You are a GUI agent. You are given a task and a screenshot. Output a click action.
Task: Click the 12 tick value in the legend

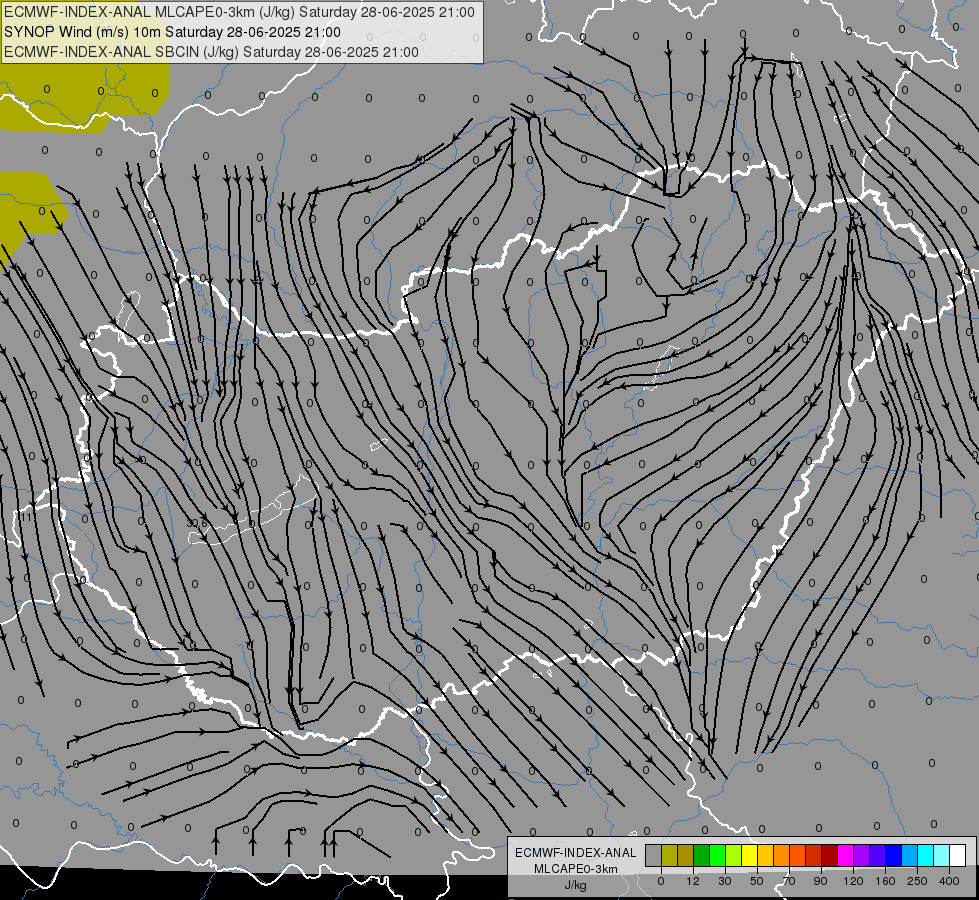693,881
